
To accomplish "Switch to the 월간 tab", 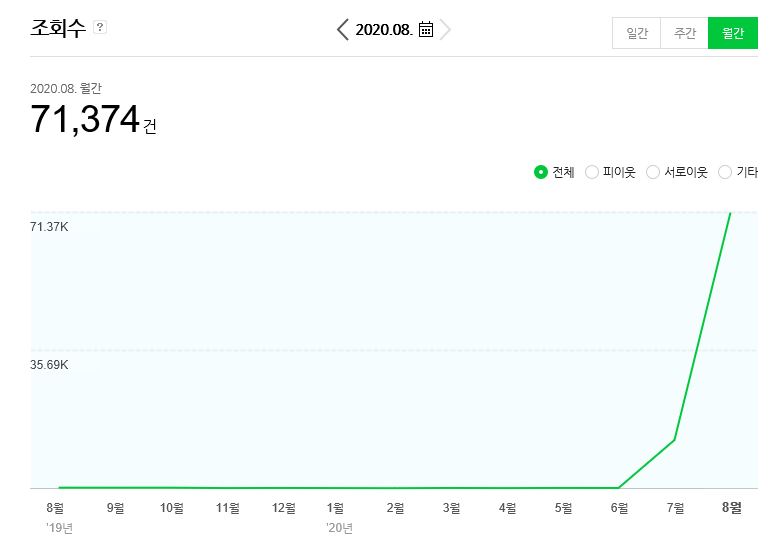I will point(733,33).
